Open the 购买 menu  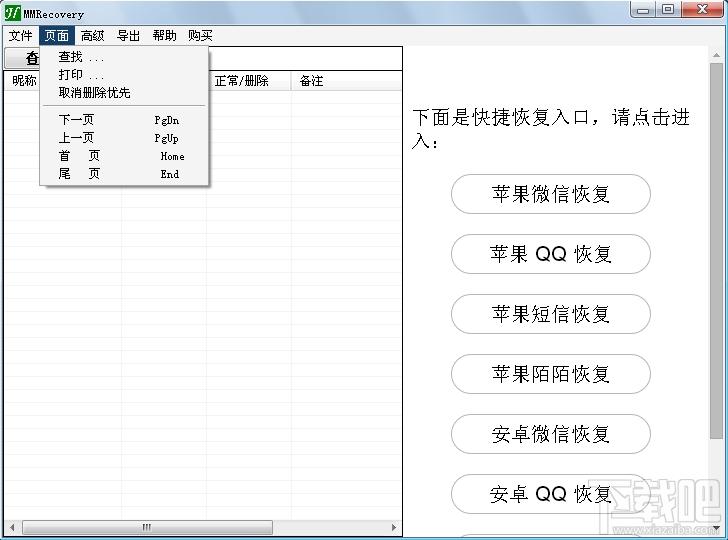(200, 36)
